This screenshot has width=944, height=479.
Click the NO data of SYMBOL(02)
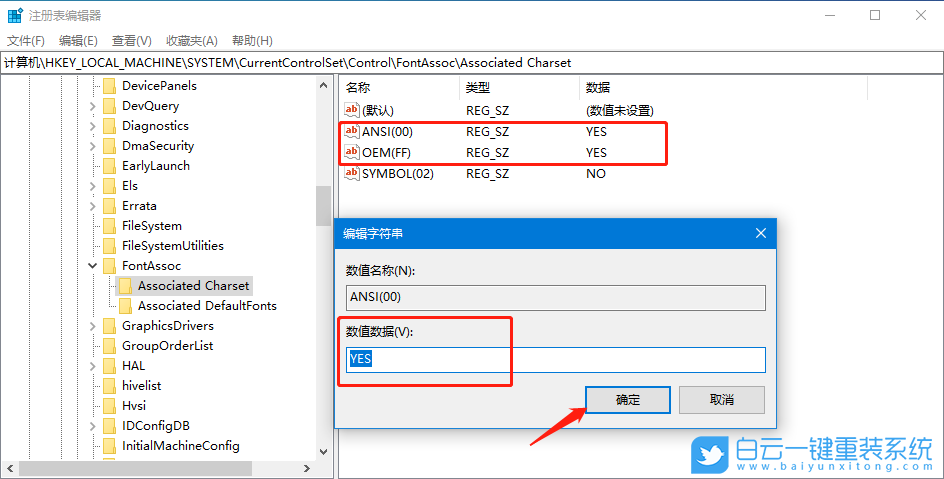click(596, 173)
